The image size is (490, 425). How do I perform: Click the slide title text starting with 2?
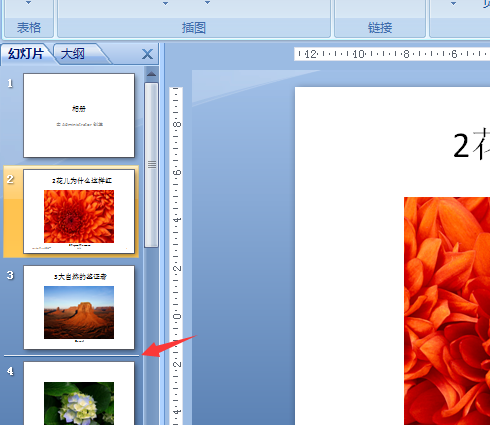(x=471, y=144)
